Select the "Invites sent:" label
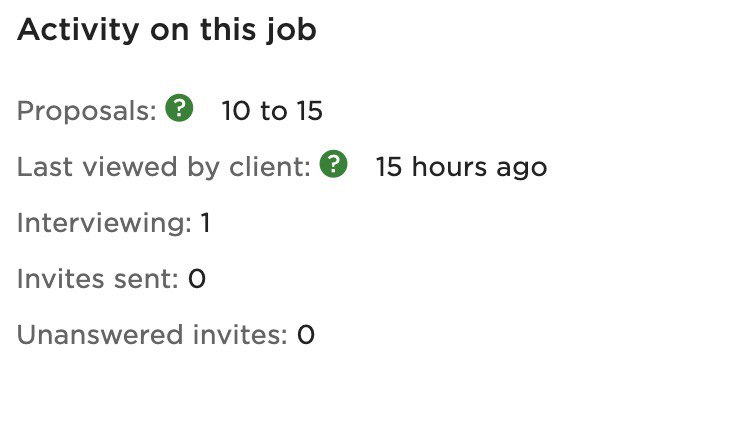Viewport: 730px width, 422px height. 97,278
